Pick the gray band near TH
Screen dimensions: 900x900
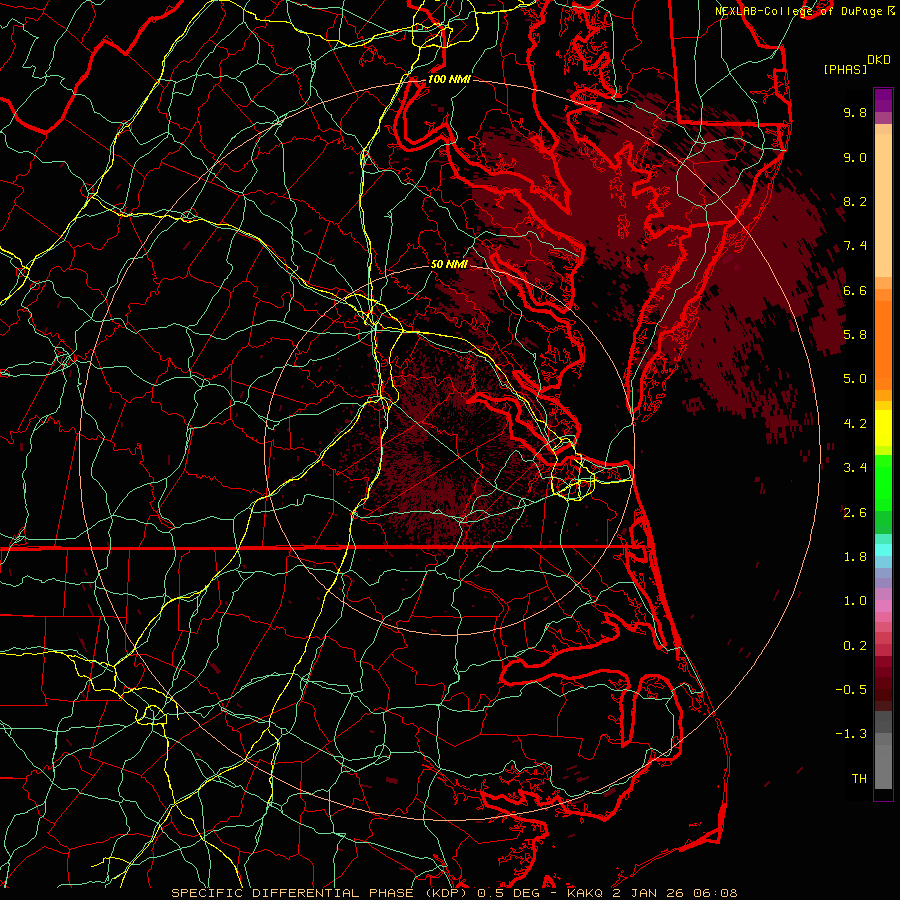[883, 766]
